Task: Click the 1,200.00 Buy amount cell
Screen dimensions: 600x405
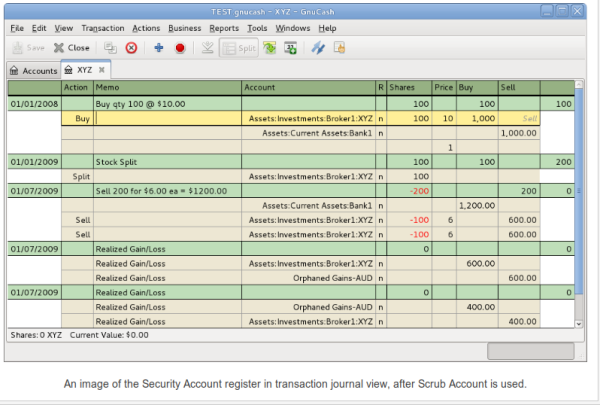Action: 477,206
